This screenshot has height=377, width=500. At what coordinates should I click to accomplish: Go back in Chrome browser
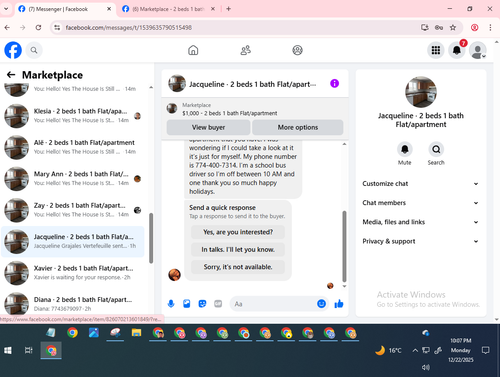(7, 27)
